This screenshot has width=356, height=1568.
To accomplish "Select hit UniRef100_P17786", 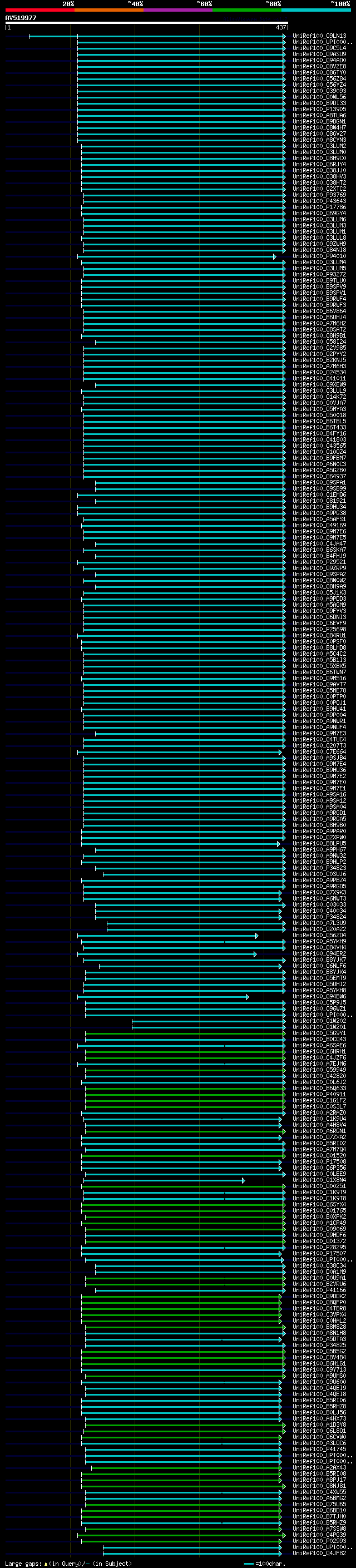I will (x=319, y=207).
